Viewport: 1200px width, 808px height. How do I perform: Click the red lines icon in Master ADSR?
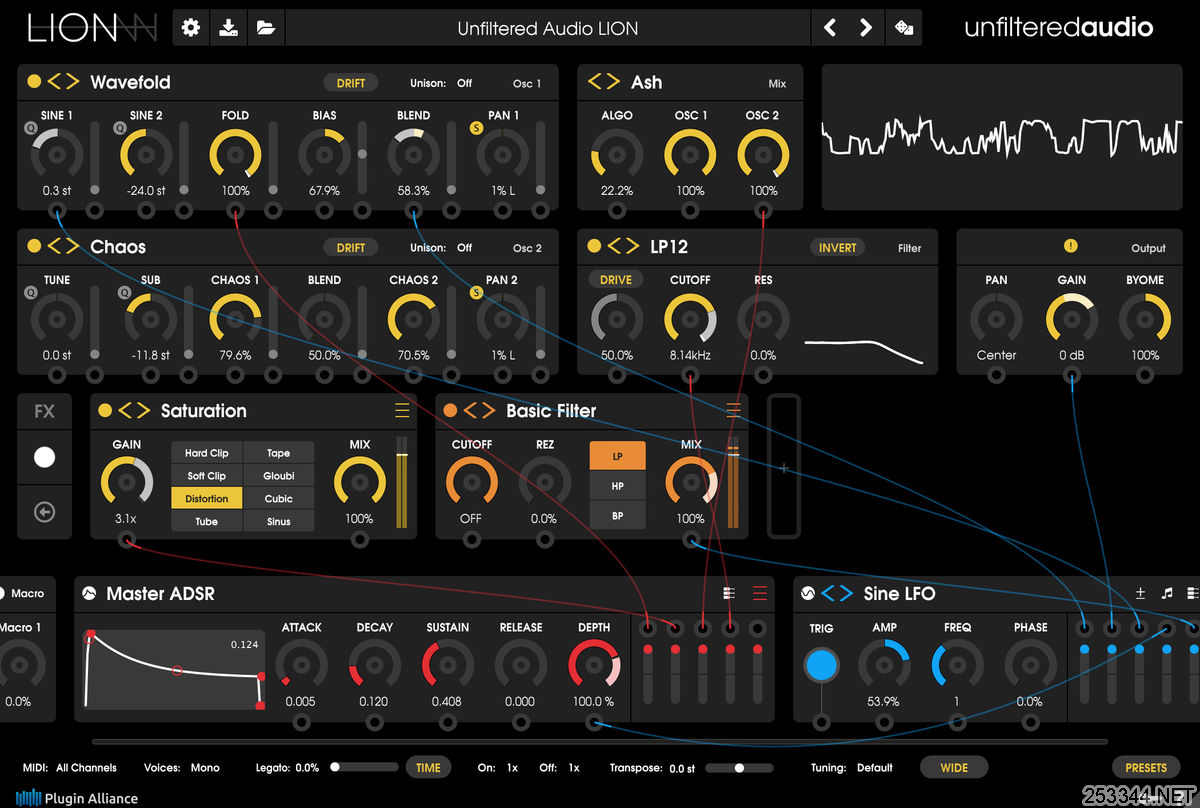760,593
